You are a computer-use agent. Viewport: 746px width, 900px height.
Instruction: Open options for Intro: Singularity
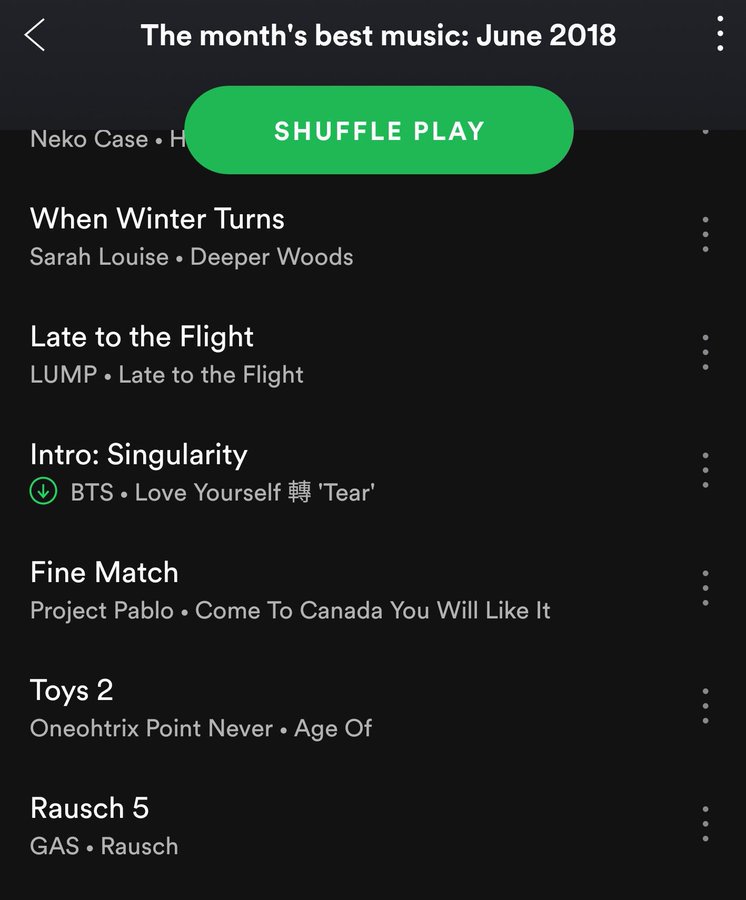coord(705,471)
